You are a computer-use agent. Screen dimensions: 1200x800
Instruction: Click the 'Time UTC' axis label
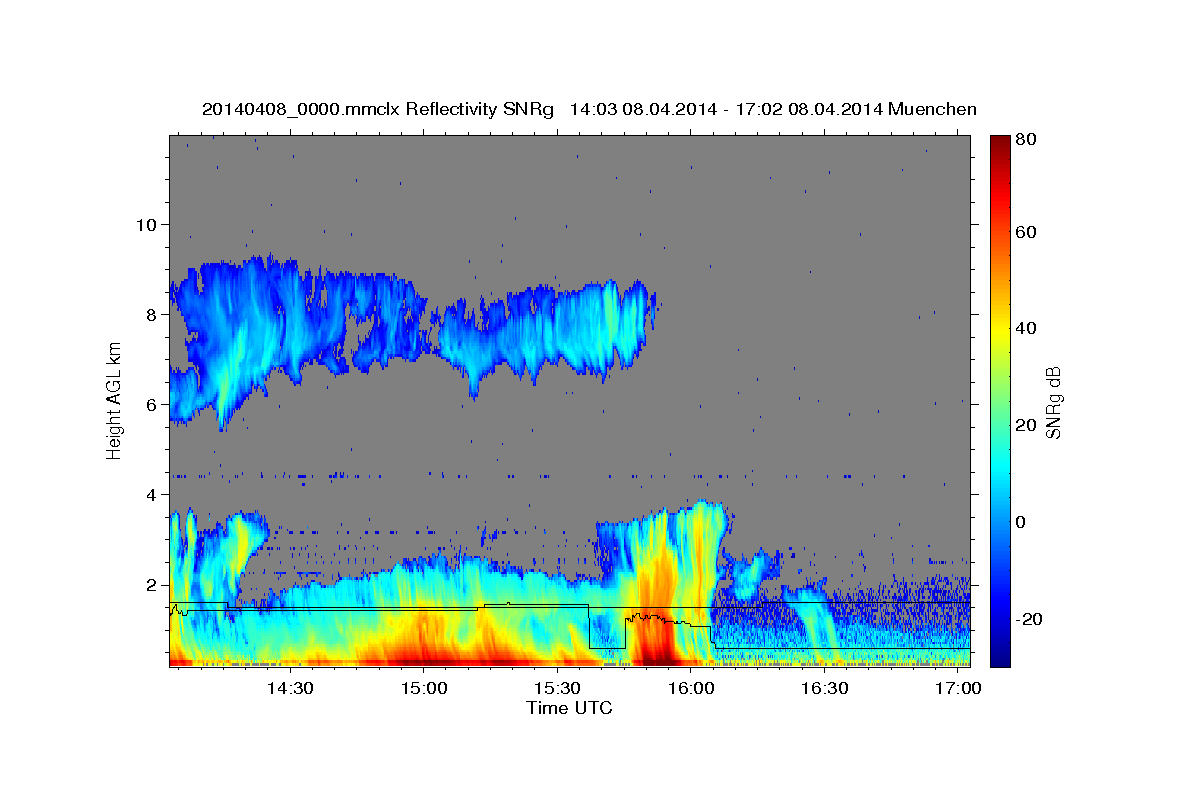click(x=569, y=708)
